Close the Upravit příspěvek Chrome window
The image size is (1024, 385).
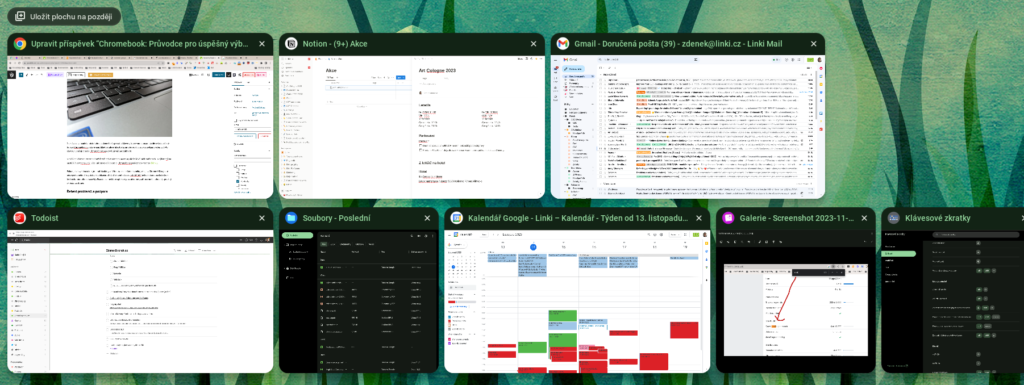point(262,44)
